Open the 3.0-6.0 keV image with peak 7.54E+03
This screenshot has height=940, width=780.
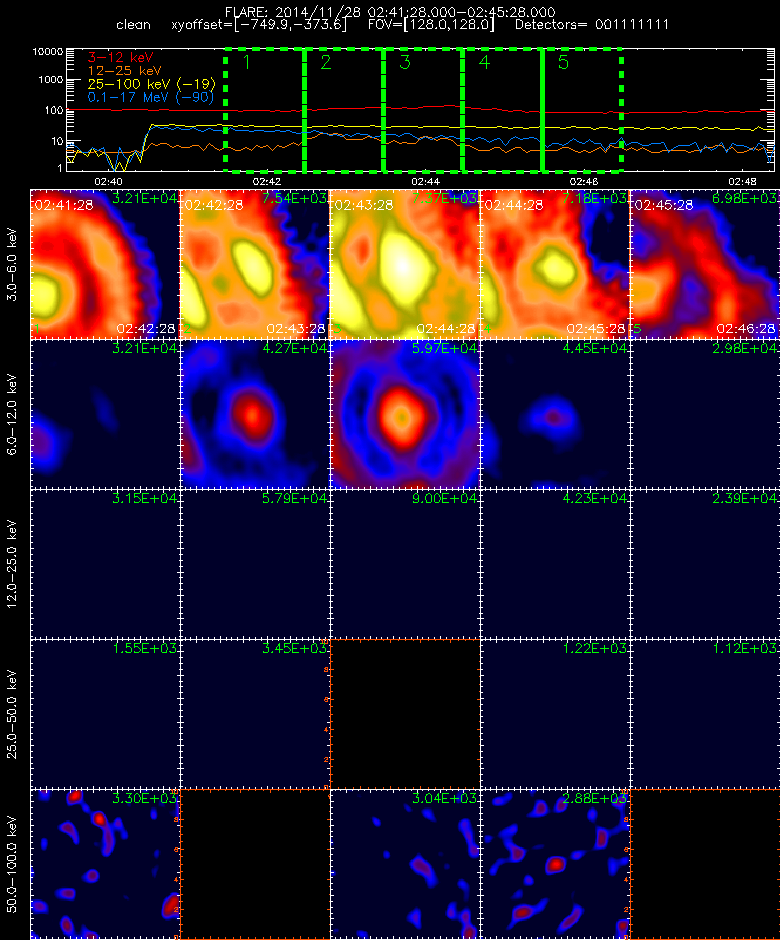click(x=255, y=264)
